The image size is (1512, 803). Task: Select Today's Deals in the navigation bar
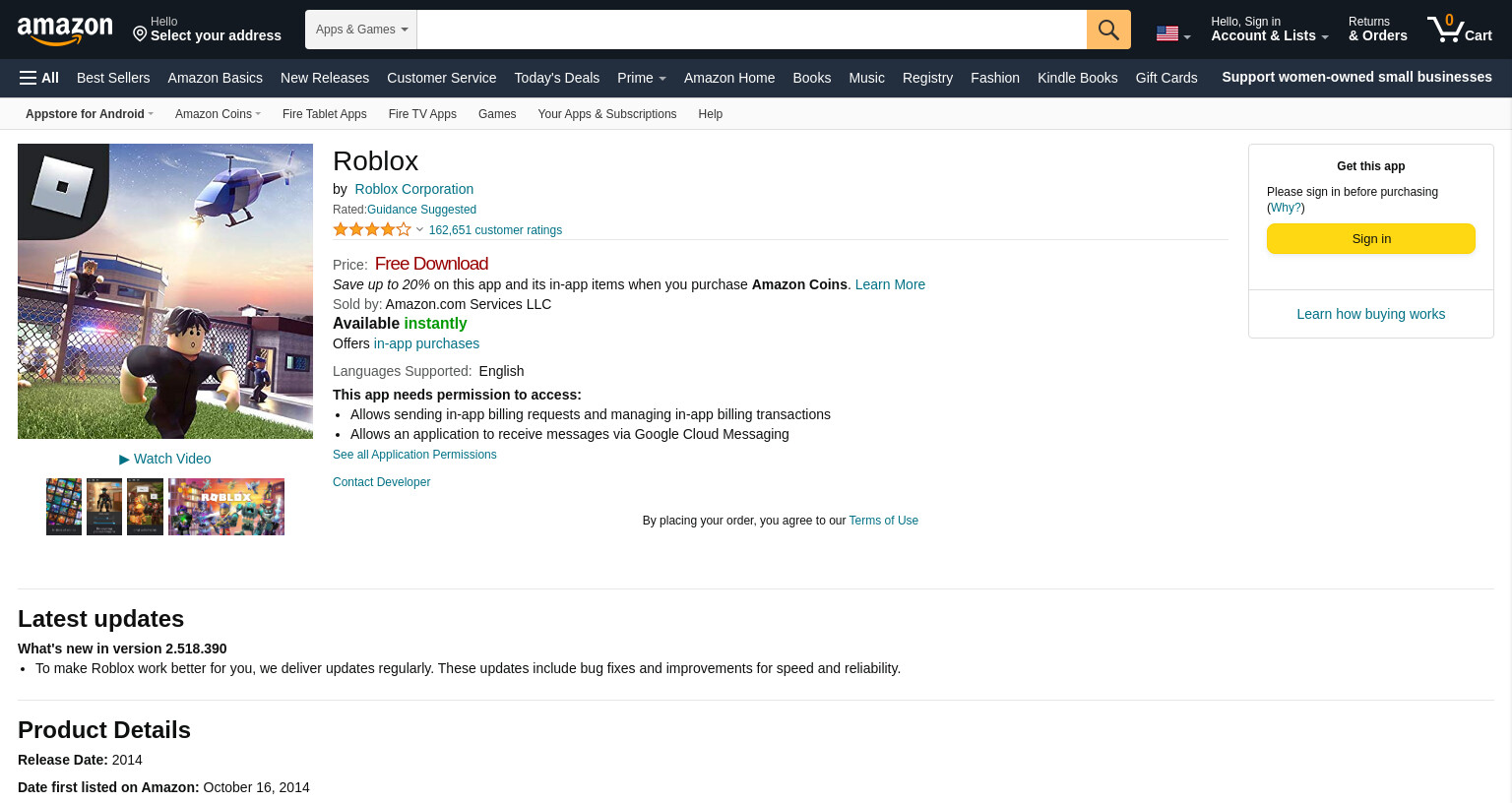[x=556, y=78]
